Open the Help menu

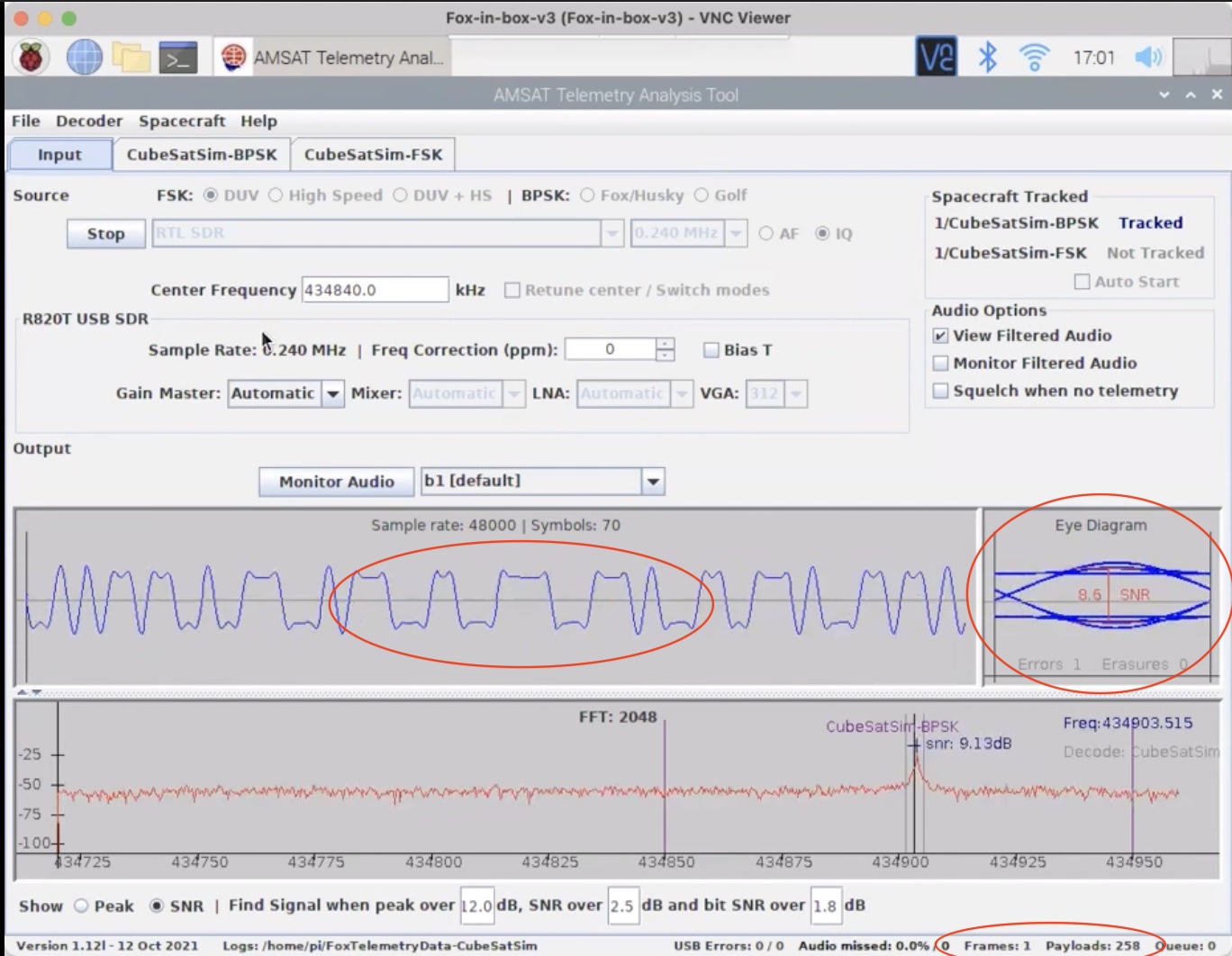point(258,121)
